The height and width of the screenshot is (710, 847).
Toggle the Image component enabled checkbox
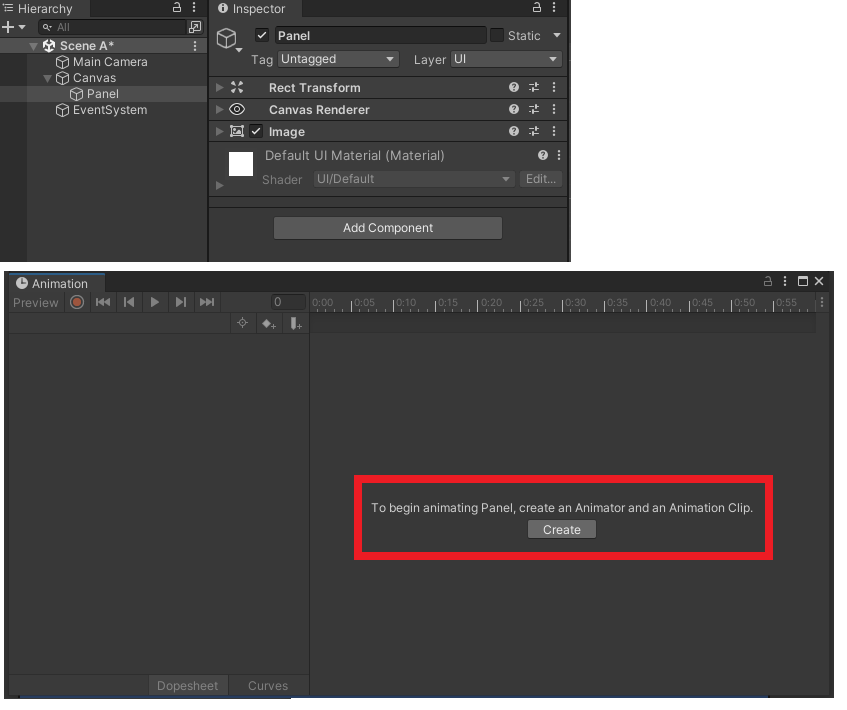point(256,131)
